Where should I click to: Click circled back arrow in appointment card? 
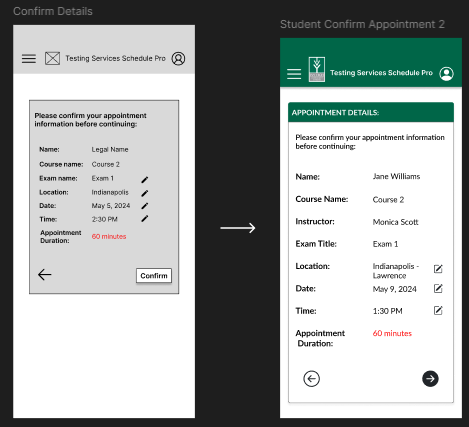(x=311, y=379)
